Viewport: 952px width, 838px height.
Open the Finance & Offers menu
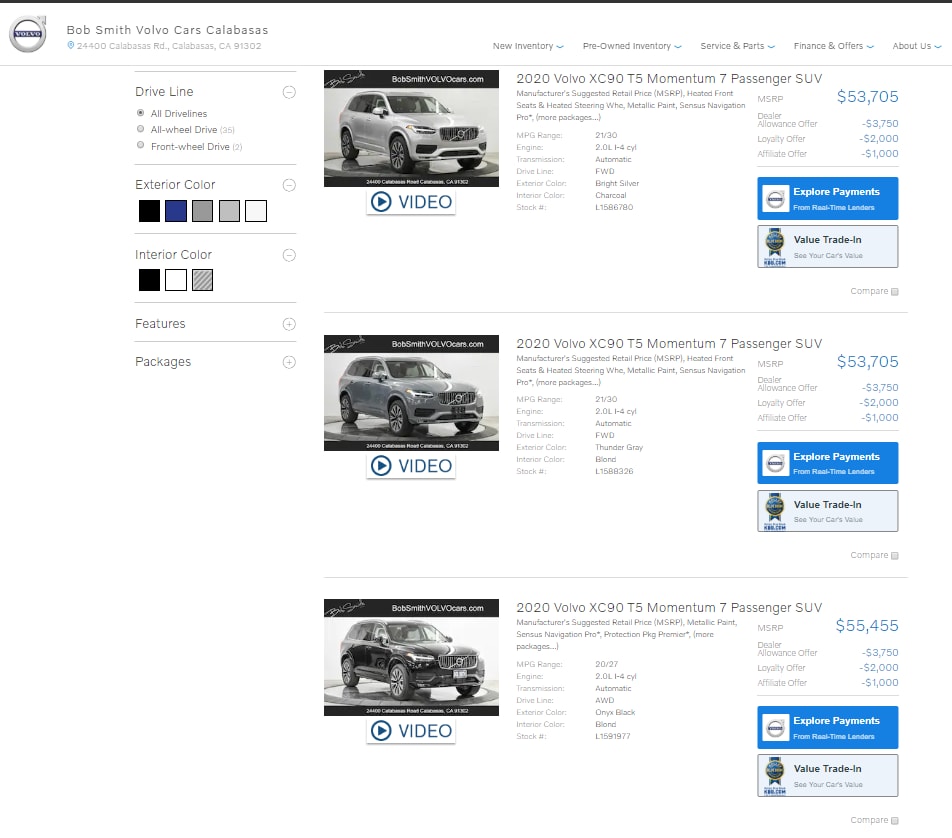tap(833, 46)
